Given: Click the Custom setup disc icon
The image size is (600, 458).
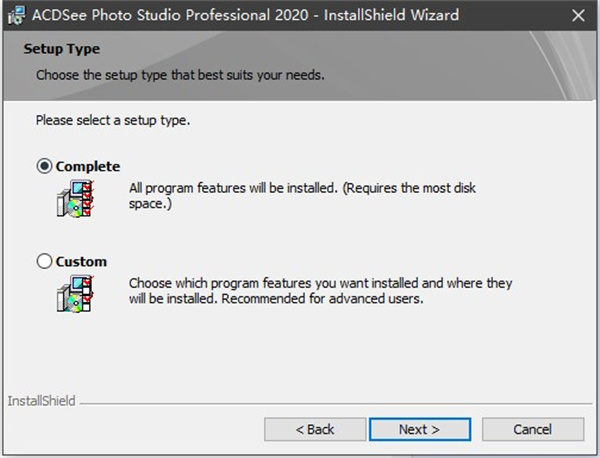Looking at the screenshot, I should pos(74,295).
